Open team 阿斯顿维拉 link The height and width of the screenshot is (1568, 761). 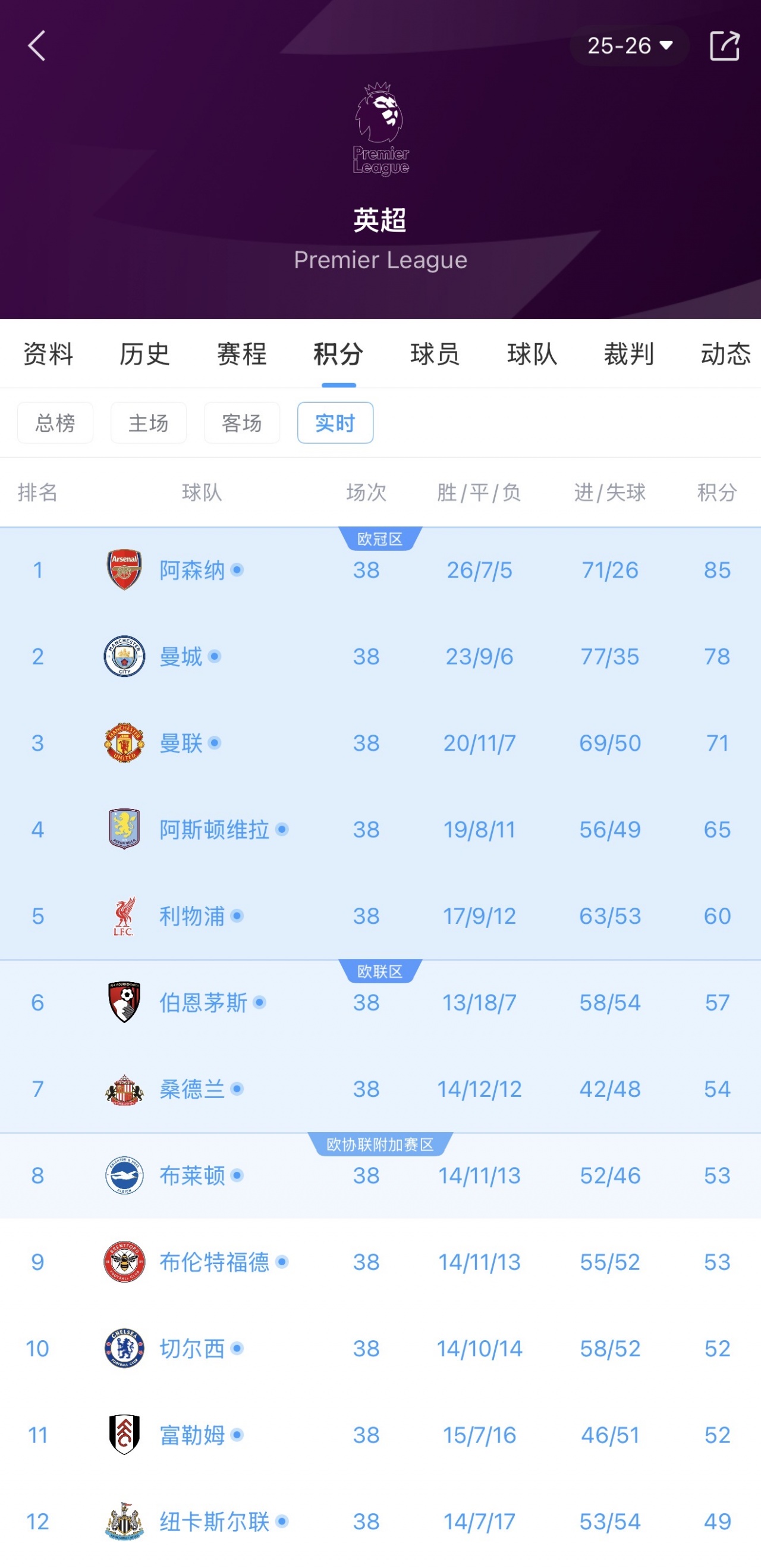(215, 829)
